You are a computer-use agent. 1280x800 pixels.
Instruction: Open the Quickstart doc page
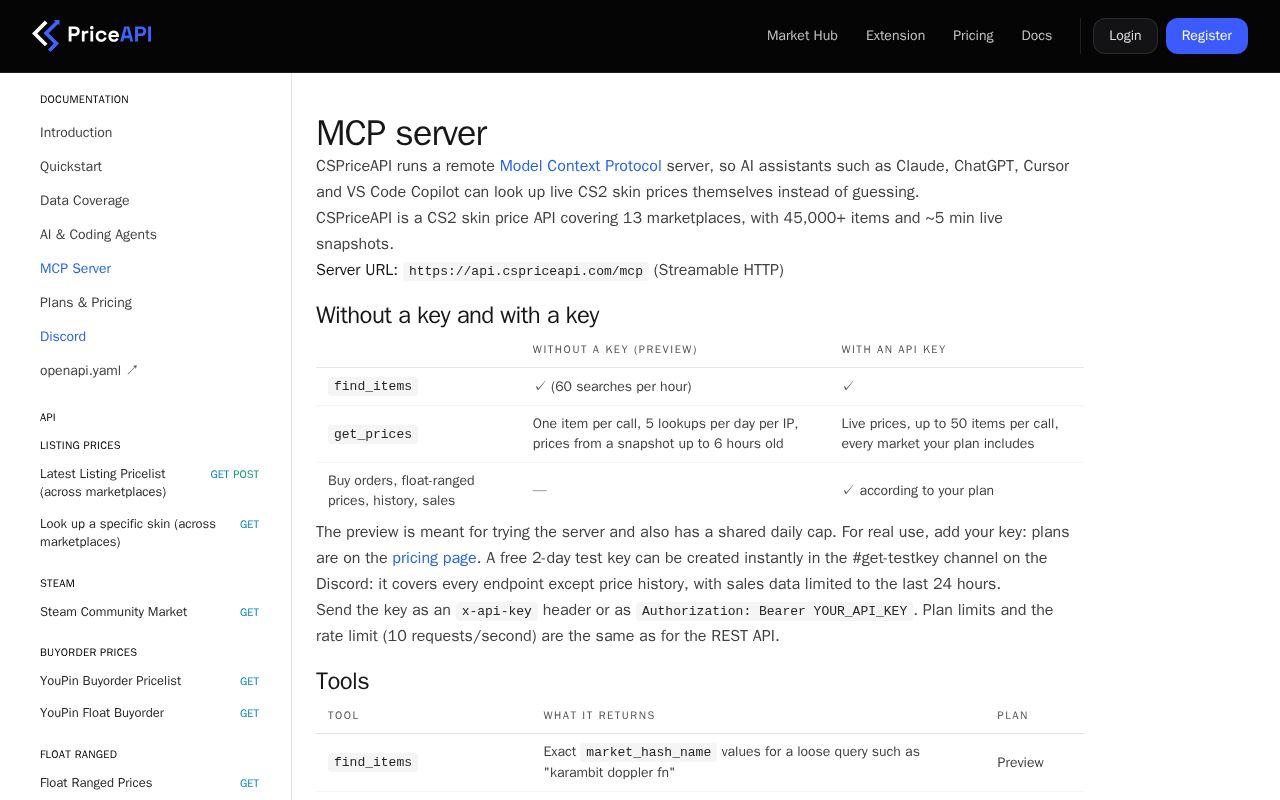71,166
